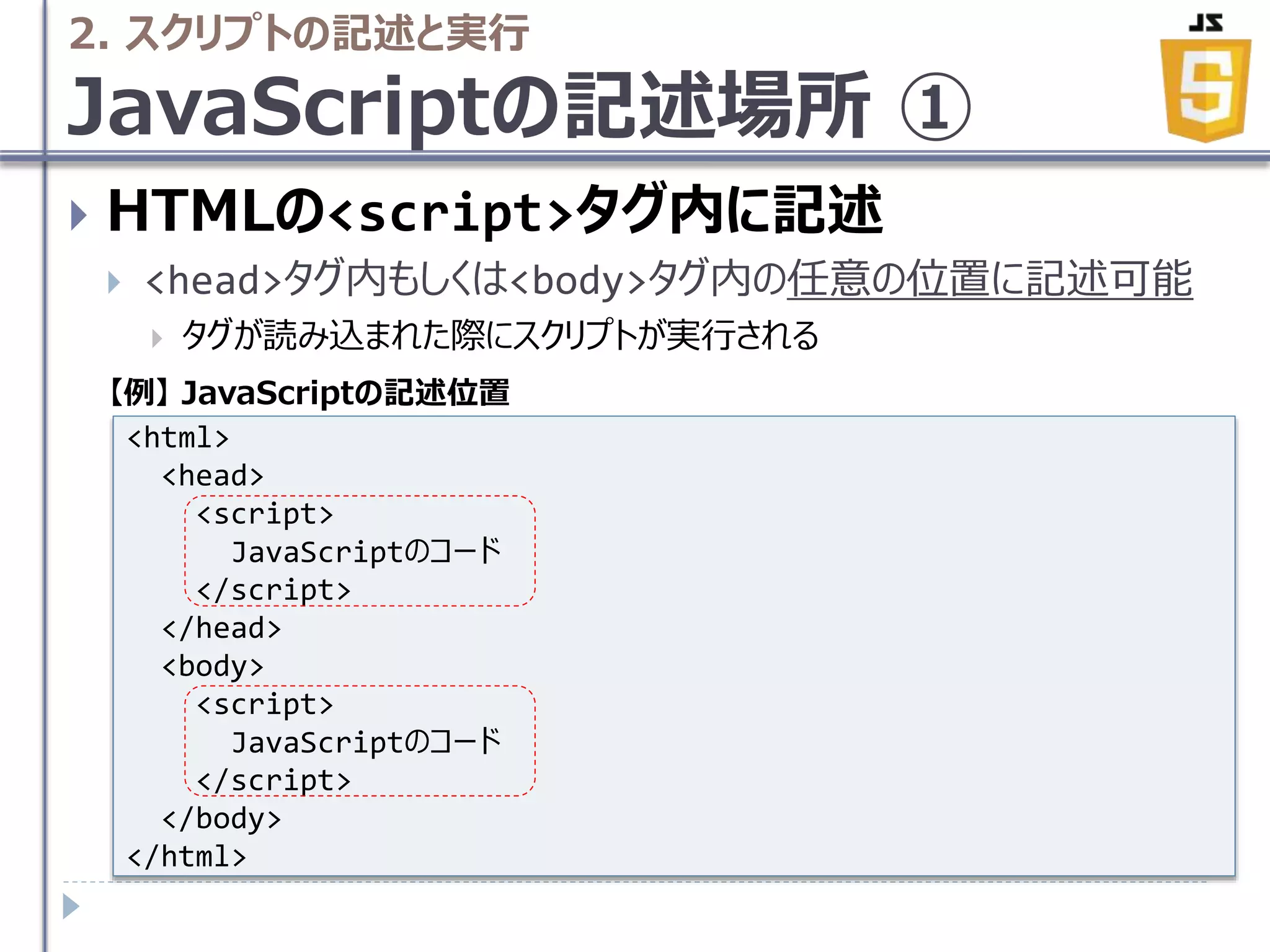
Task: Select the closing </body> code line
Action: (x=221, y=819)
